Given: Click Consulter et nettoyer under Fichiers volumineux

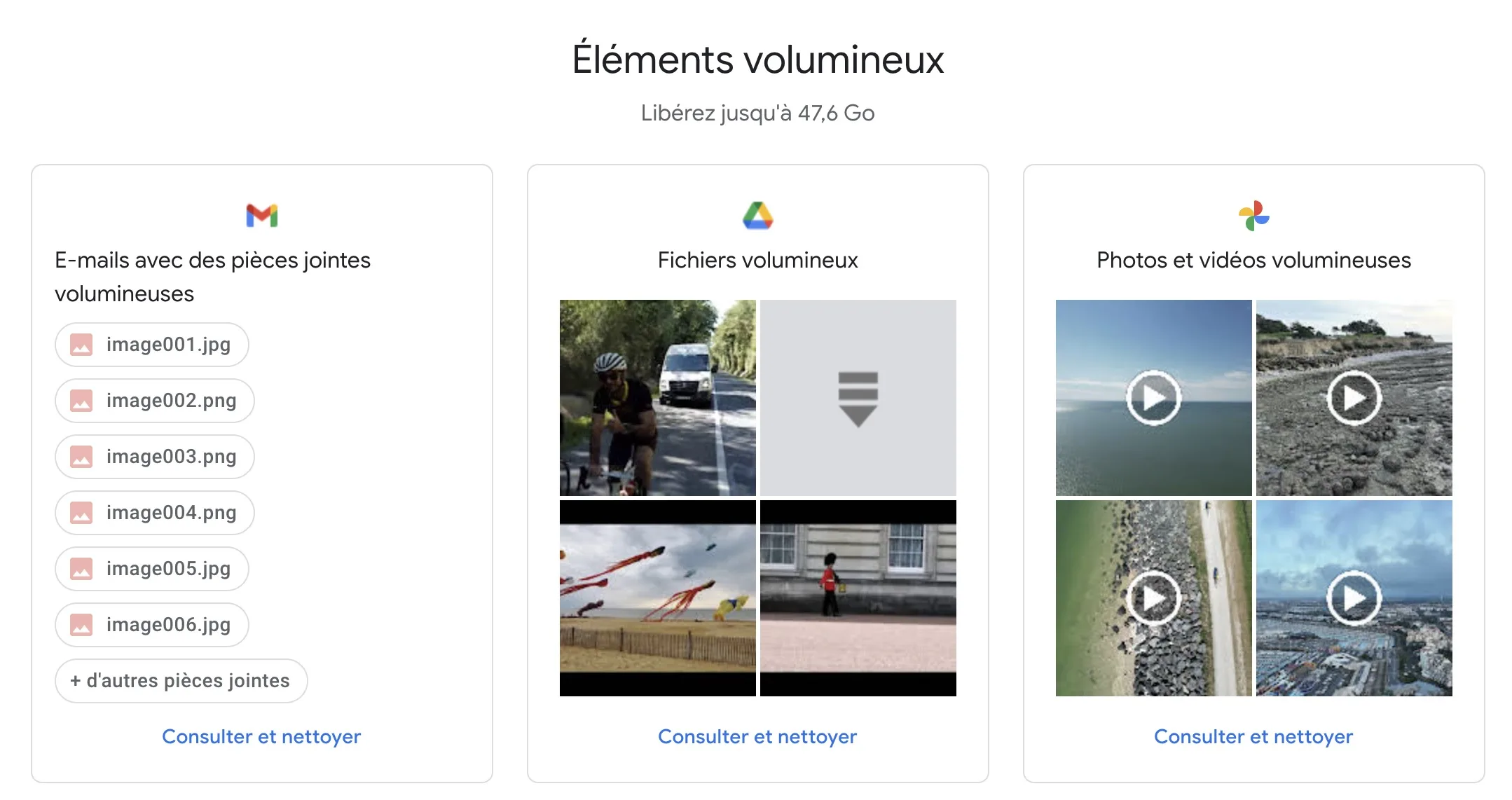Looking at the screenshot, I should pyautogui.click(x=757, y=736).
